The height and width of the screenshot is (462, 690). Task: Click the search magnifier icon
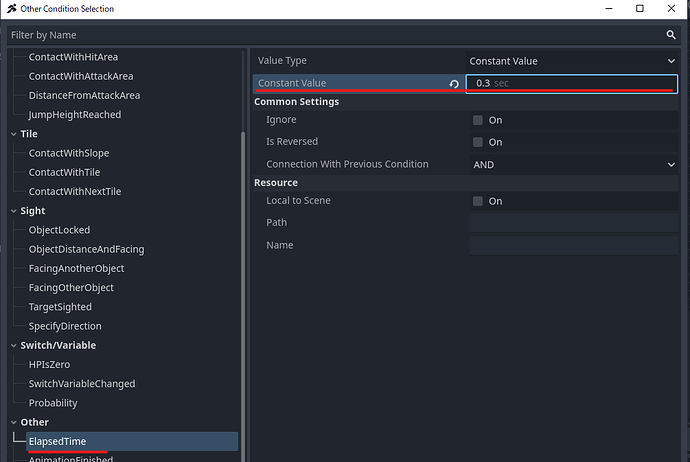(671, 34)
